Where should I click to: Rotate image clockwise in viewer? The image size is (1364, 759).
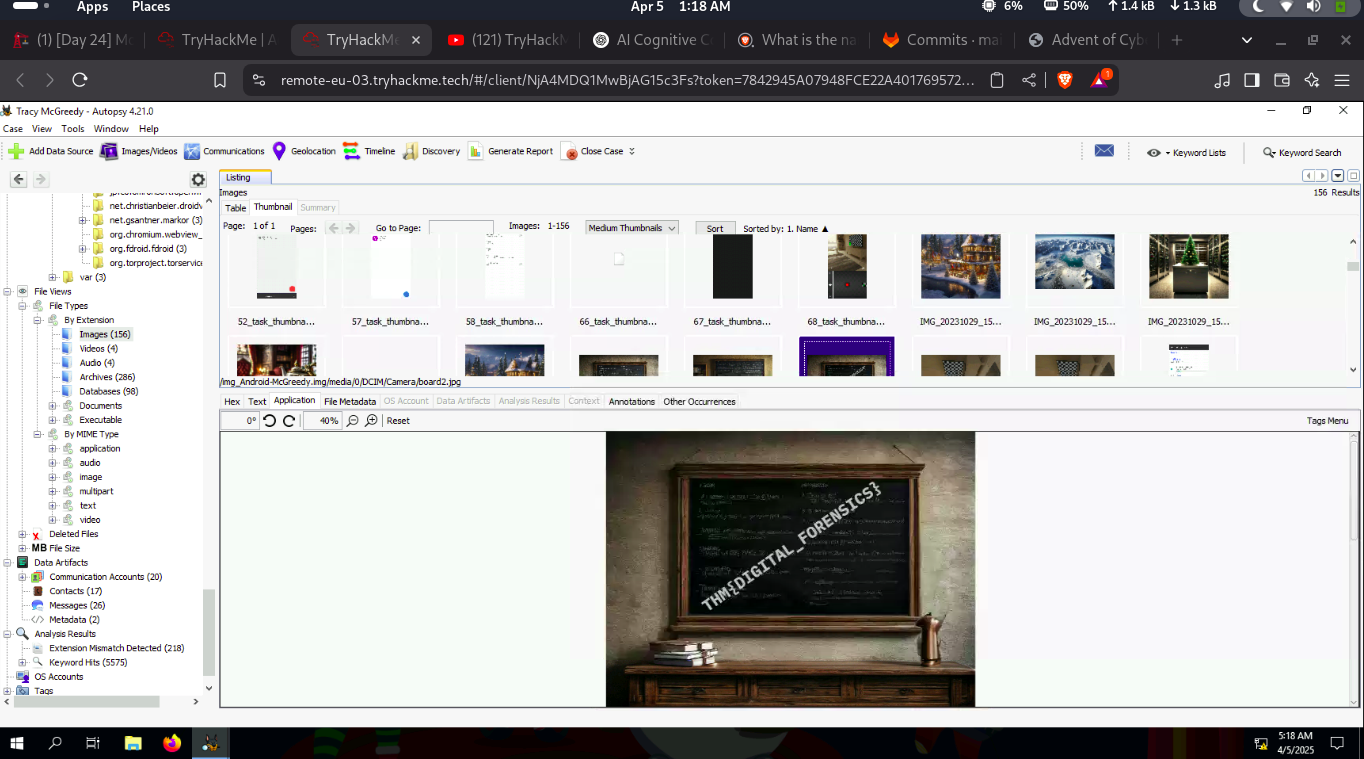(x=289, y=421)
